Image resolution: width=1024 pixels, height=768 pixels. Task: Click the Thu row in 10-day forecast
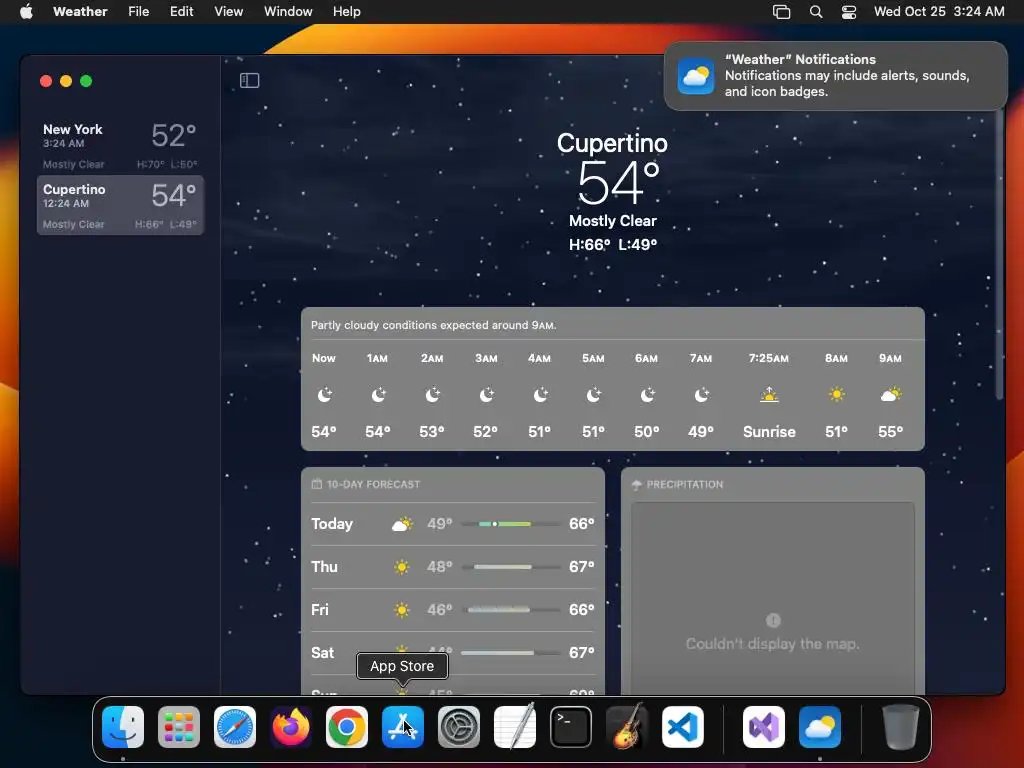pyautogui.click(x=453, y=567)
